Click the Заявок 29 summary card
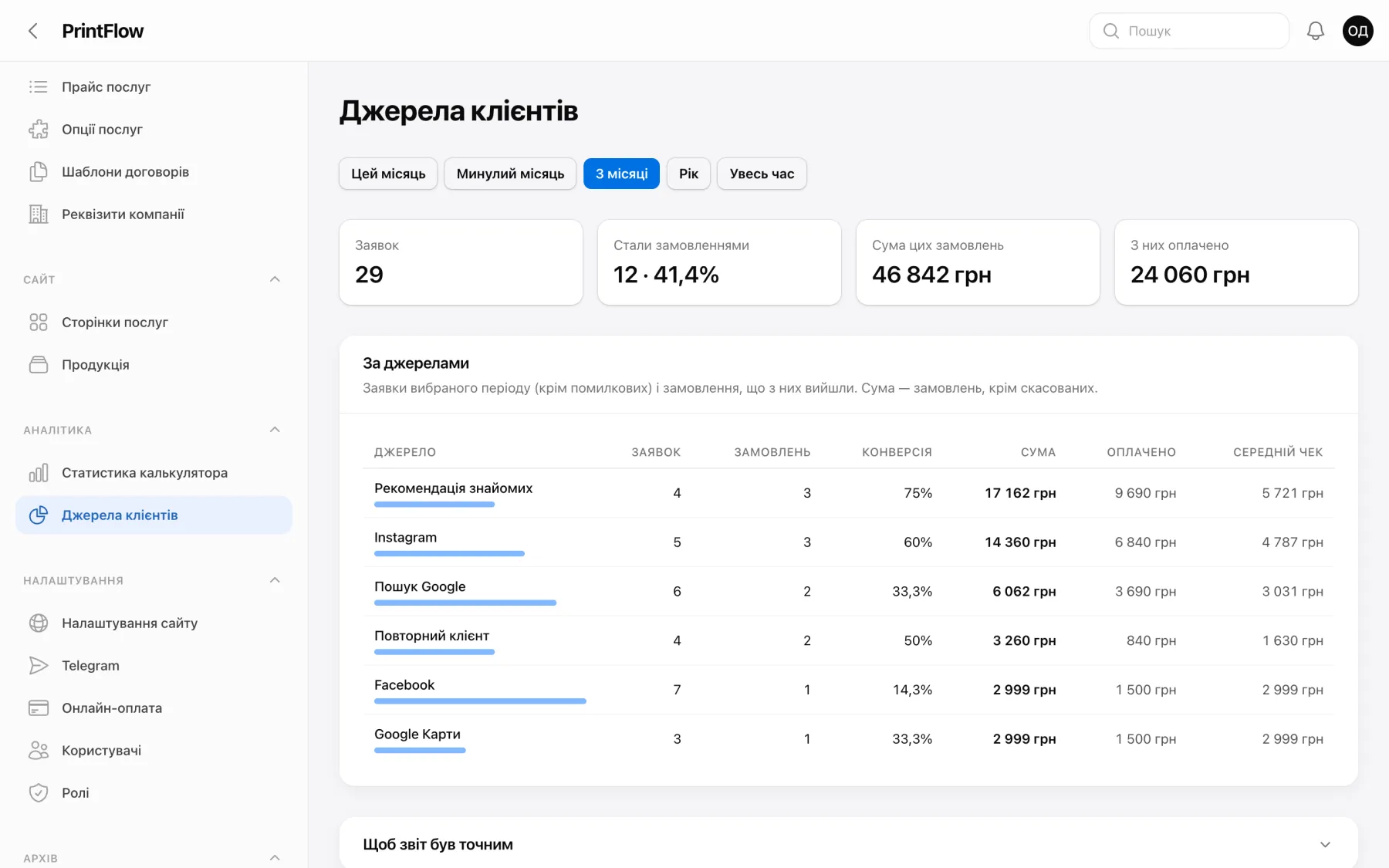The image size is (1389, 868). [461, 262]
